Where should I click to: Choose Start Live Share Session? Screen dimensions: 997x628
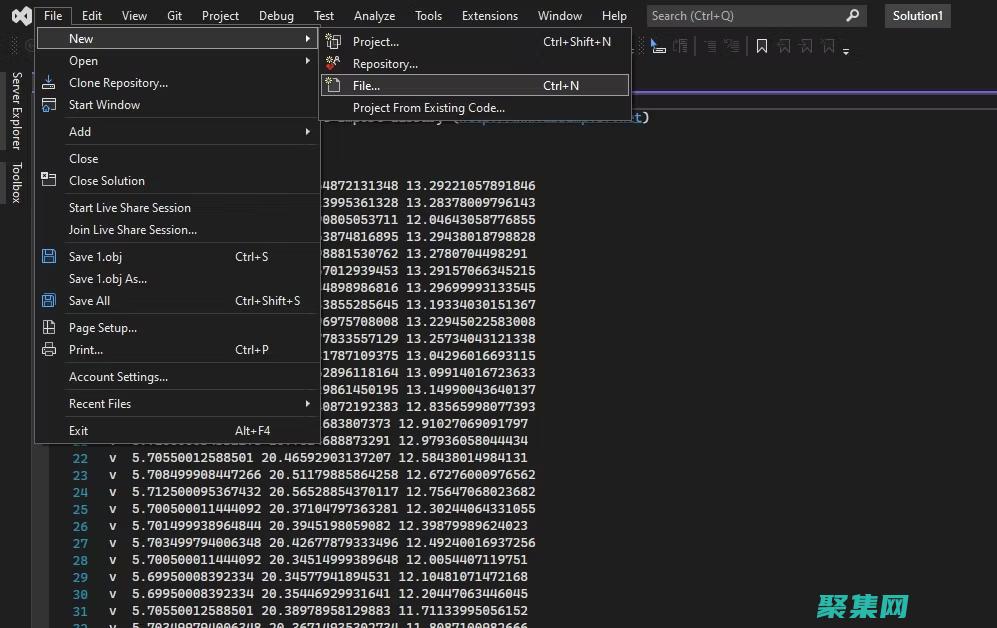point(129,208)
